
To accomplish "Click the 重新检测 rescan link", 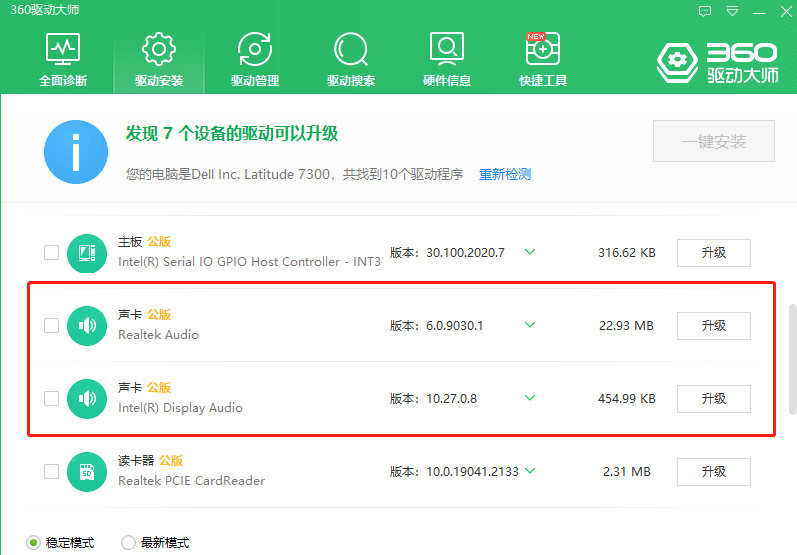I will [x=505, y=174].
